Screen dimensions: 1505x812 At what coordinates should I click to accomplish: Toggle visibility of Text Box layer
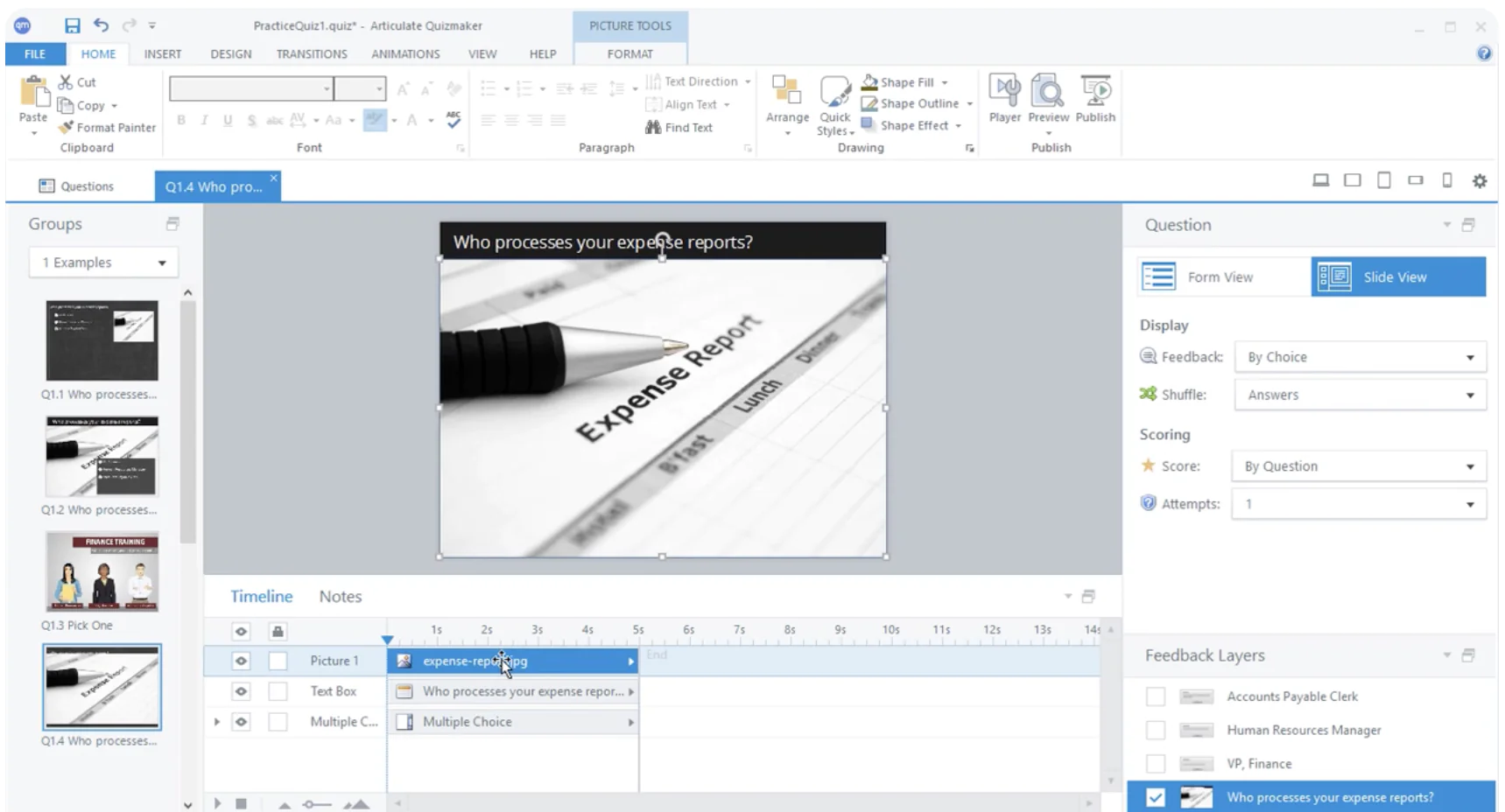point(241,691)
